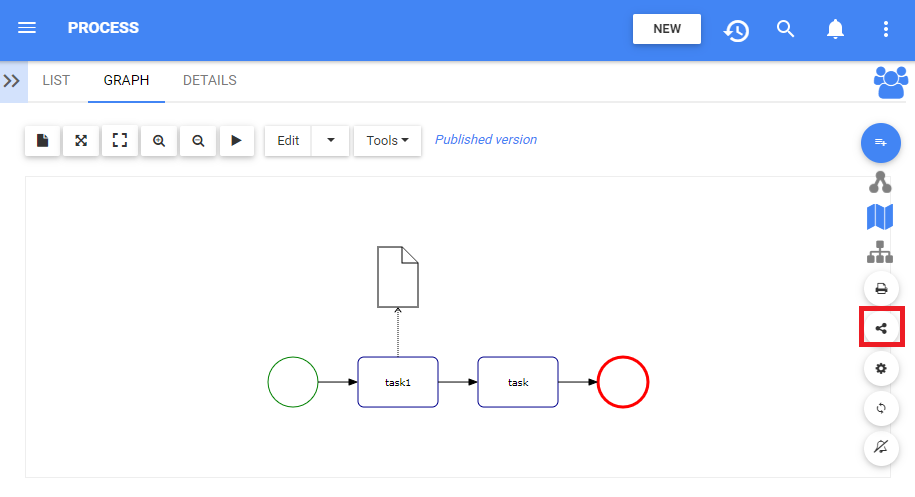Viewport: 915px width, 497px height.
Task: Switch to the LIST tab
Action: click(56, 81)
